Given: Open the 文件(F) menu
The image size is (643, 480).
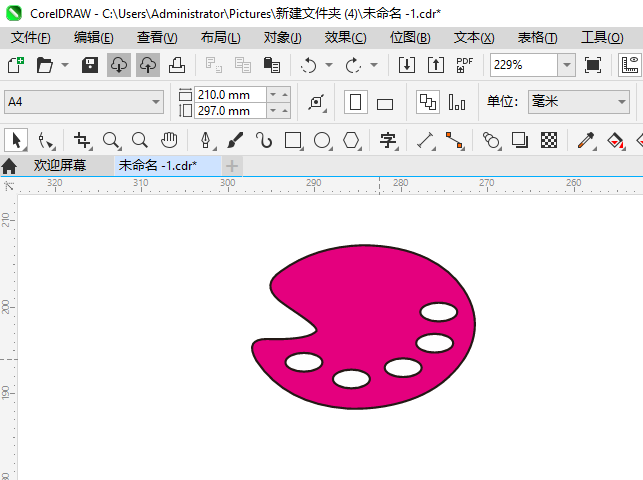Looking at the screenshot, I should [31, 38].
